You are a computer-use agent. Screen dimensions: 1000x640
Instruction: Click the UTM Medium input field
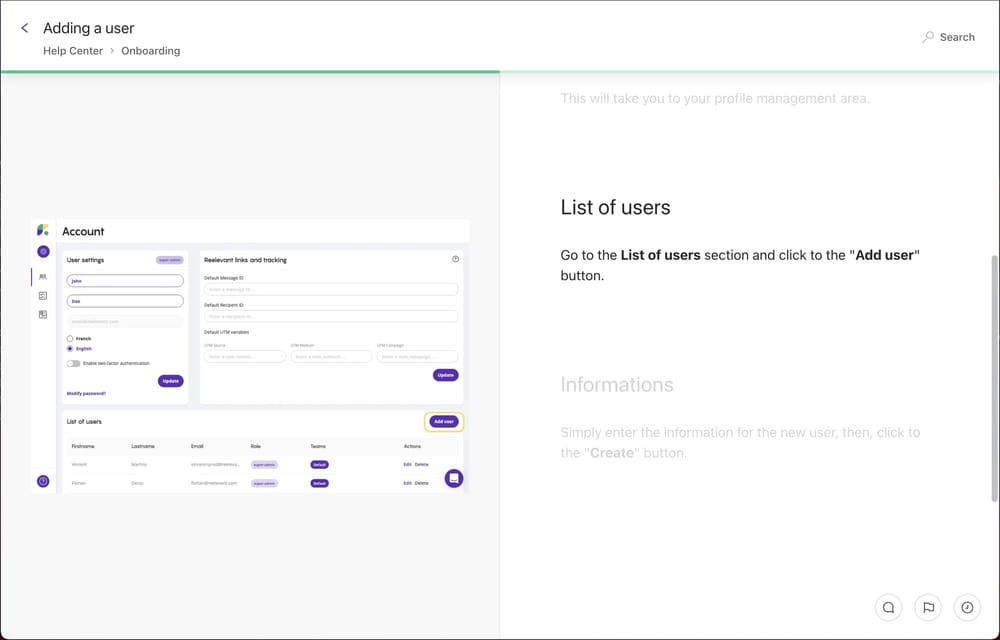tap(331, 356)
